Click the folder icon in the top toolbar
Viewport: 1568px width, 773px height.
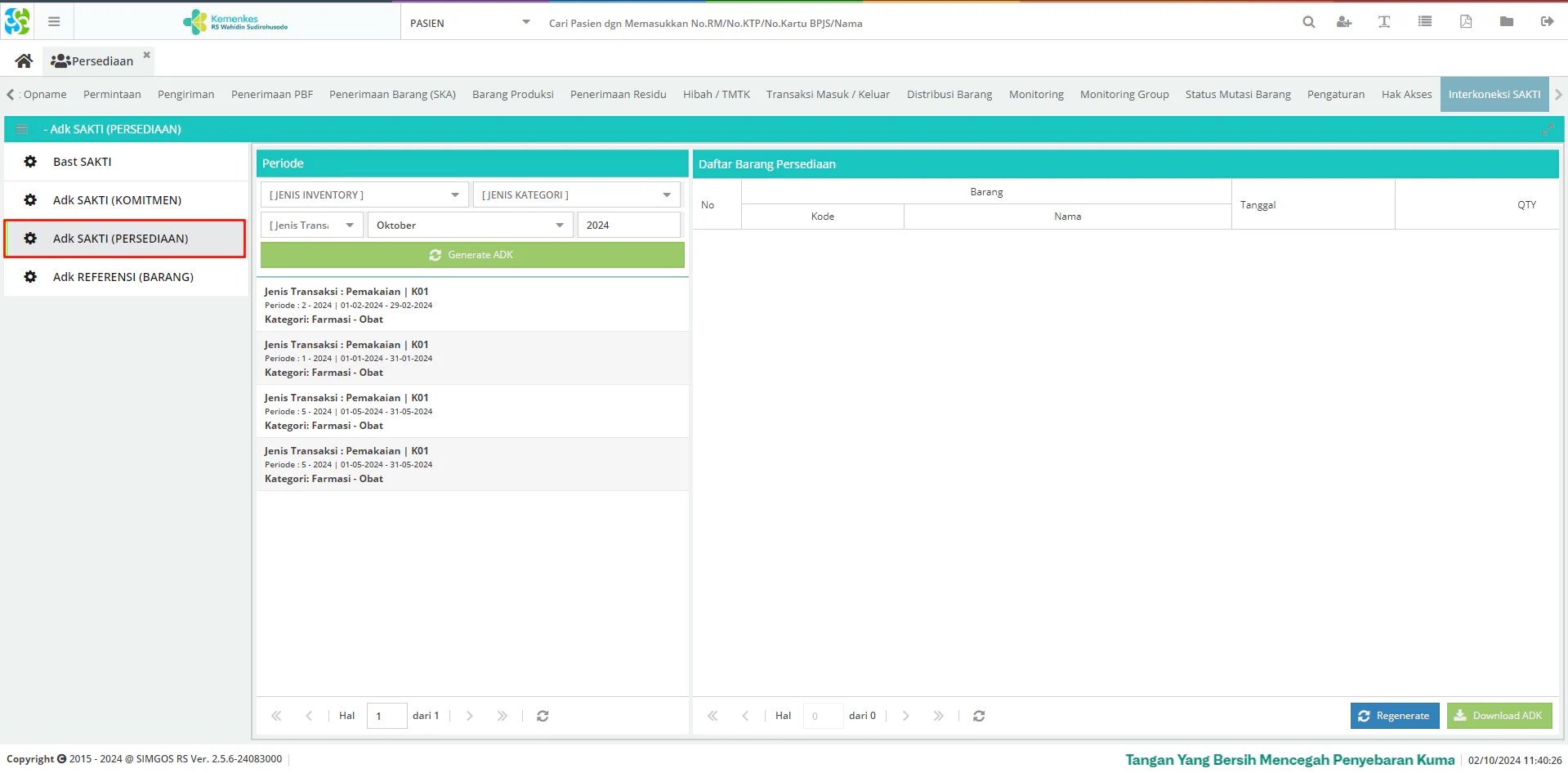pos(1507,22)
